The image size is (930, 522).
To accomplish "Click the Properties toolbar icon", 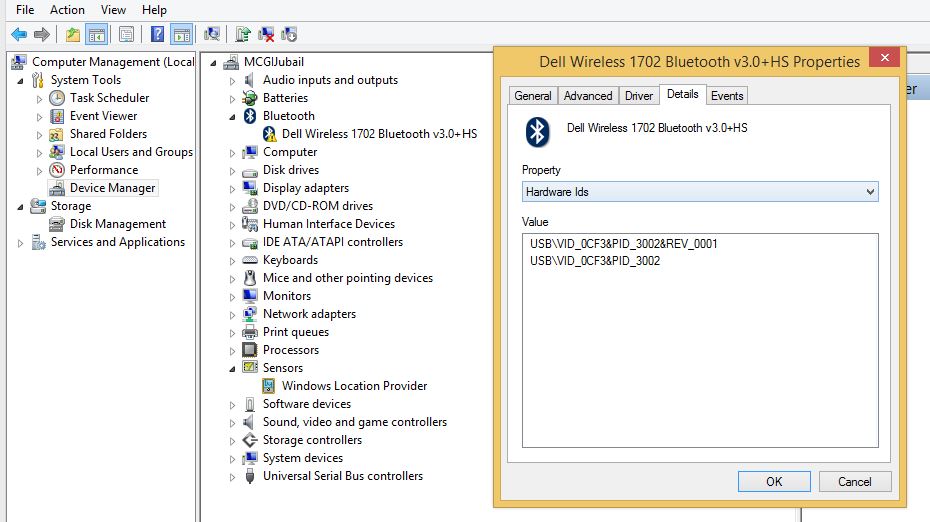I will tap(126, 34).
